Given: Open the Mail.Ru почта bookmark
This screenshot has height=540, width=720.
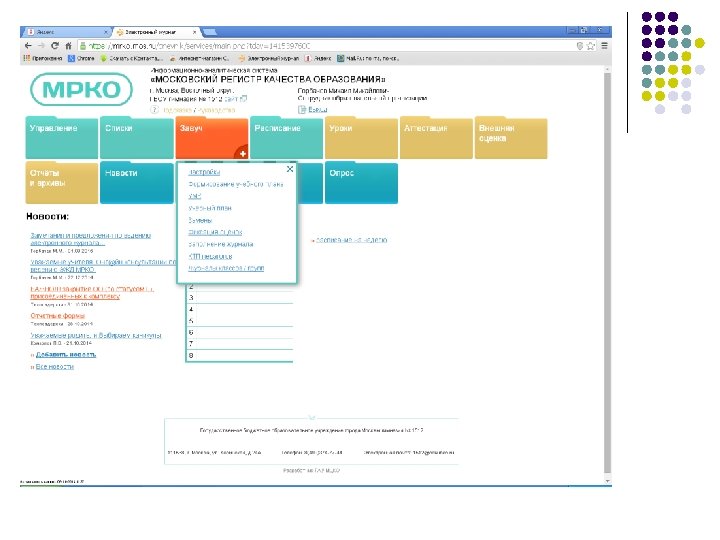Looking at the screenshot, I should [368, 58].
